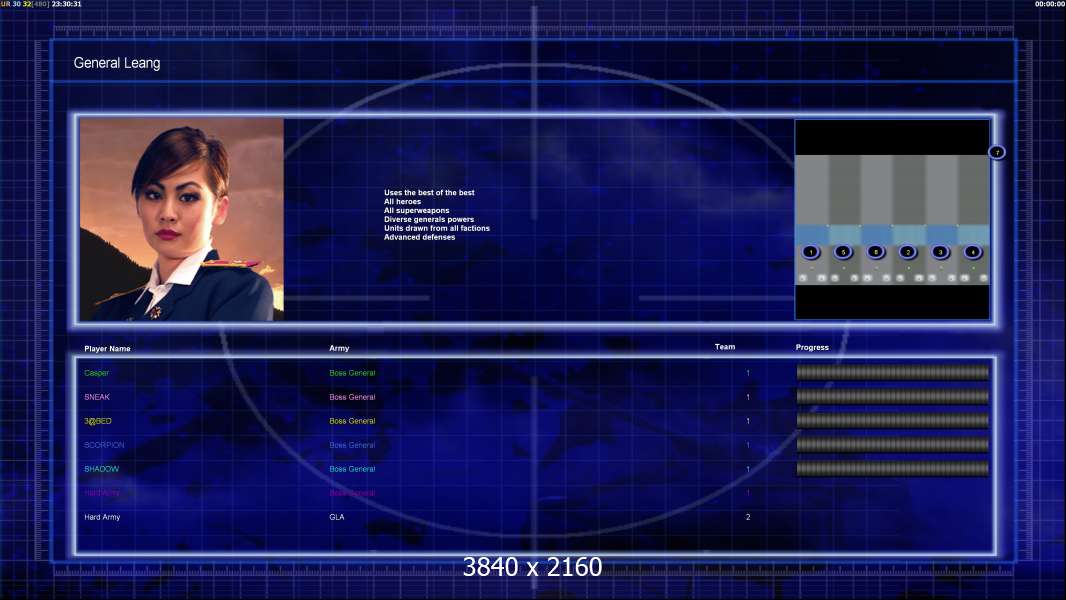Click 3@BED's loading progress bar
Screen dimensions: 1066x600
click(893, 421)
